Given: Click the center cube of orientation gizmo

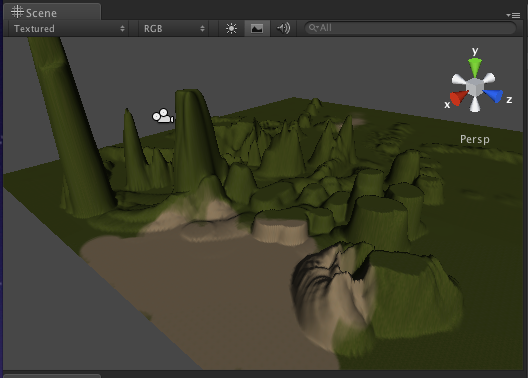Looking at the screenshot, I should coord(474,88).
